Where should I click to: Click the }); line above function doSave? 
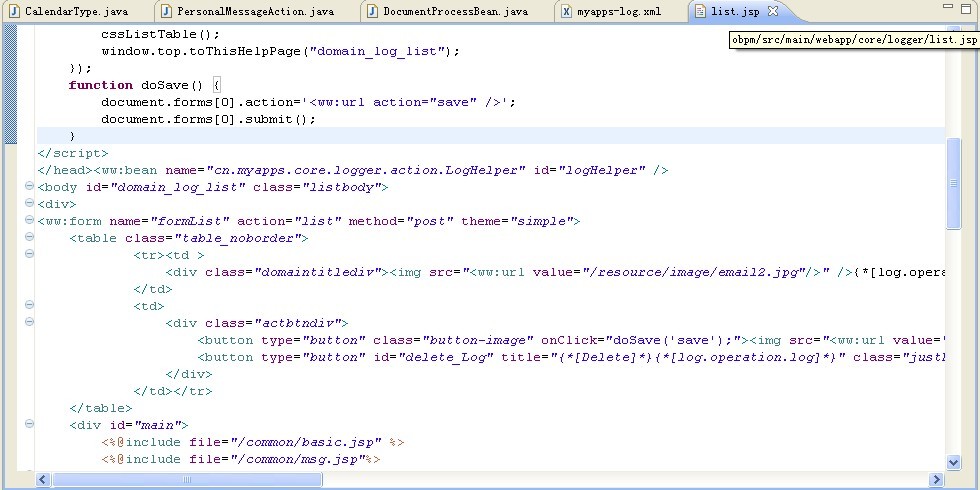click(80, 68)
